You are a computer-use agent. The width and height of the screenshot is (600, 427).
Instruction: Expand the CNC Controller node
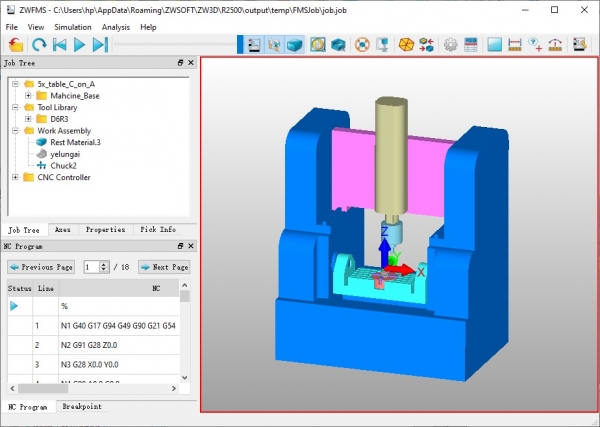coord(15,177)
